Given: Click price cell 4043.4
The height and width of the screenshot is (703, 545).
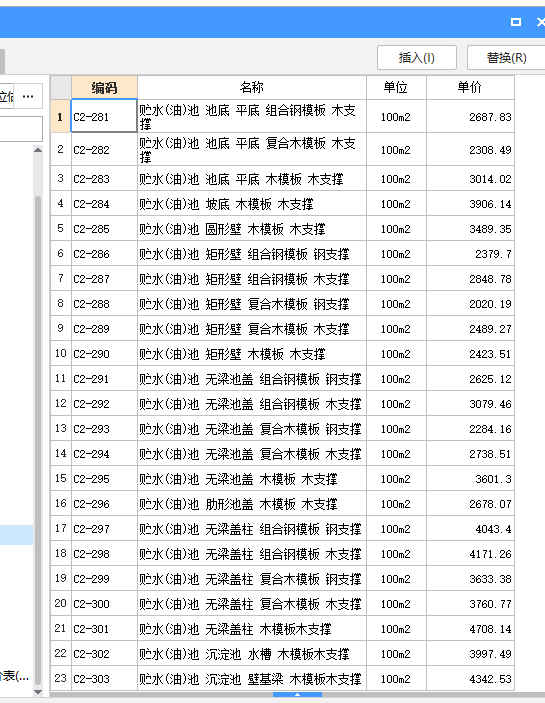Looking at the screenshot, I should point(470,529).
